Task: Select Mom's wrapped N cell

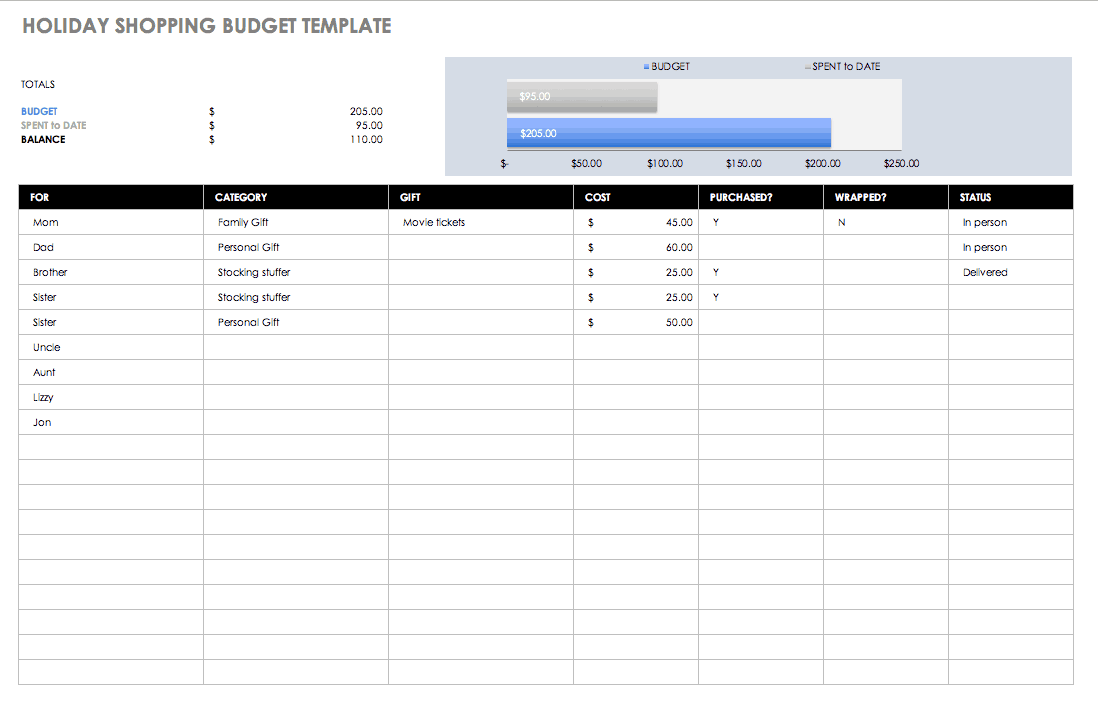Action: (x=886, y=222)
